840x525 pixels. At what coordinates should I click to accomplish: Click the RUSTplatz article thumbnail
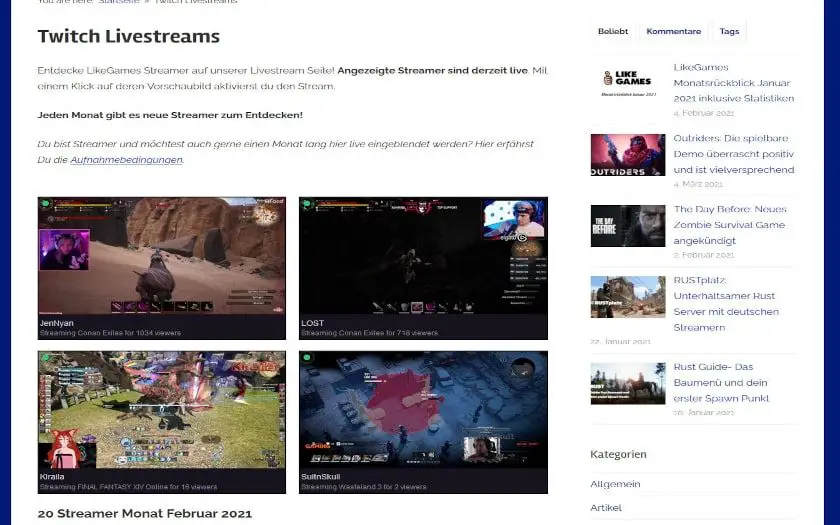(628, 297)
